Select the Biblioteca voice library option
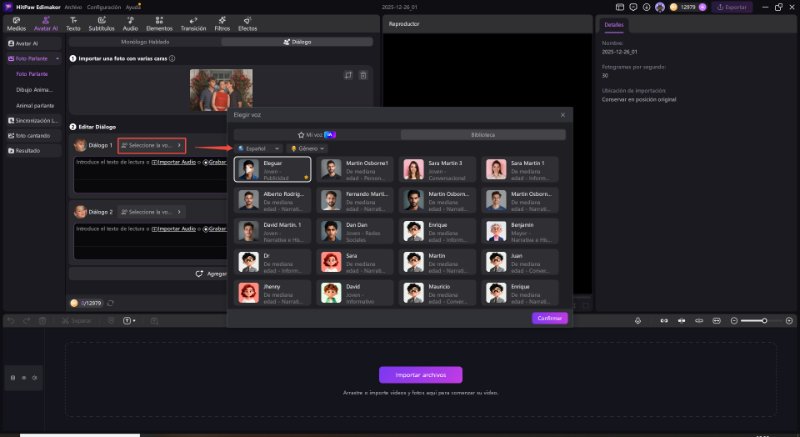The width and height of the screenshot is (800, 437). point(483,134)
